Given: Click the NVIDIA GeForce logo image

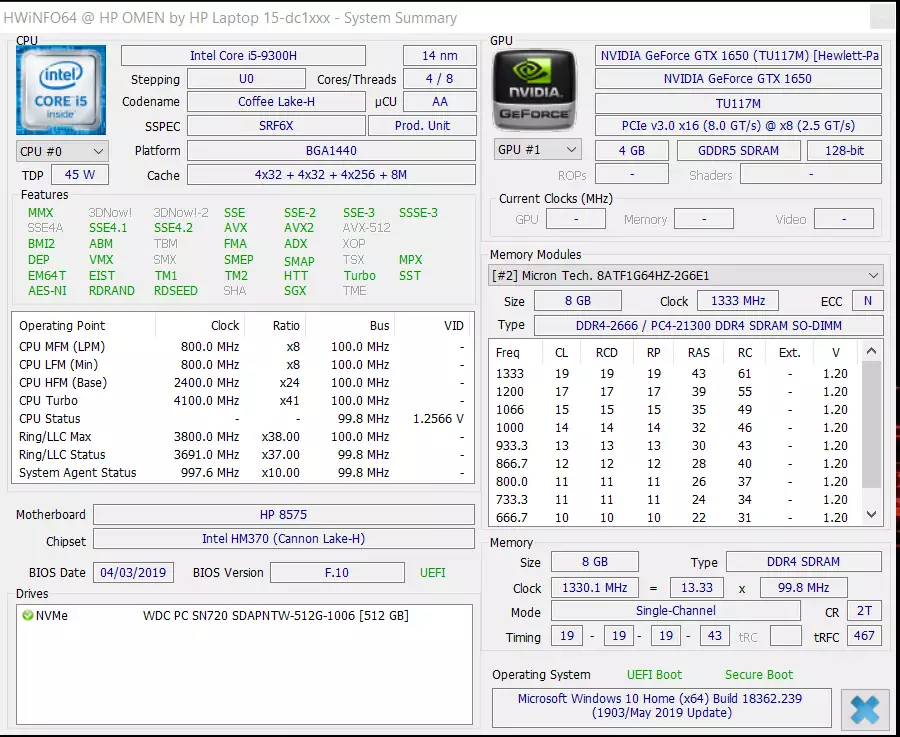Looking at the screenshot, I should pos(534,90).
